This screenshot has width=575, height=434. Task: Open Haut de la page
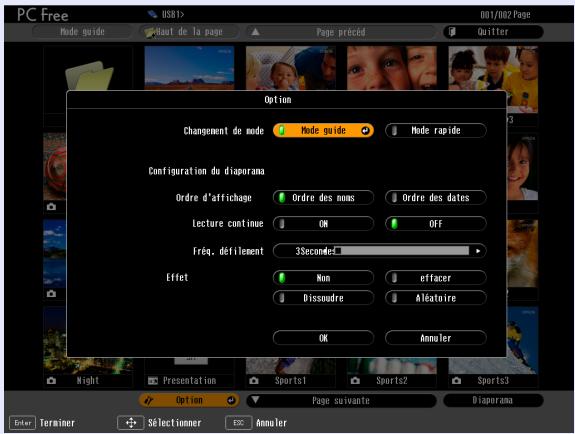(x=189, y=32)
